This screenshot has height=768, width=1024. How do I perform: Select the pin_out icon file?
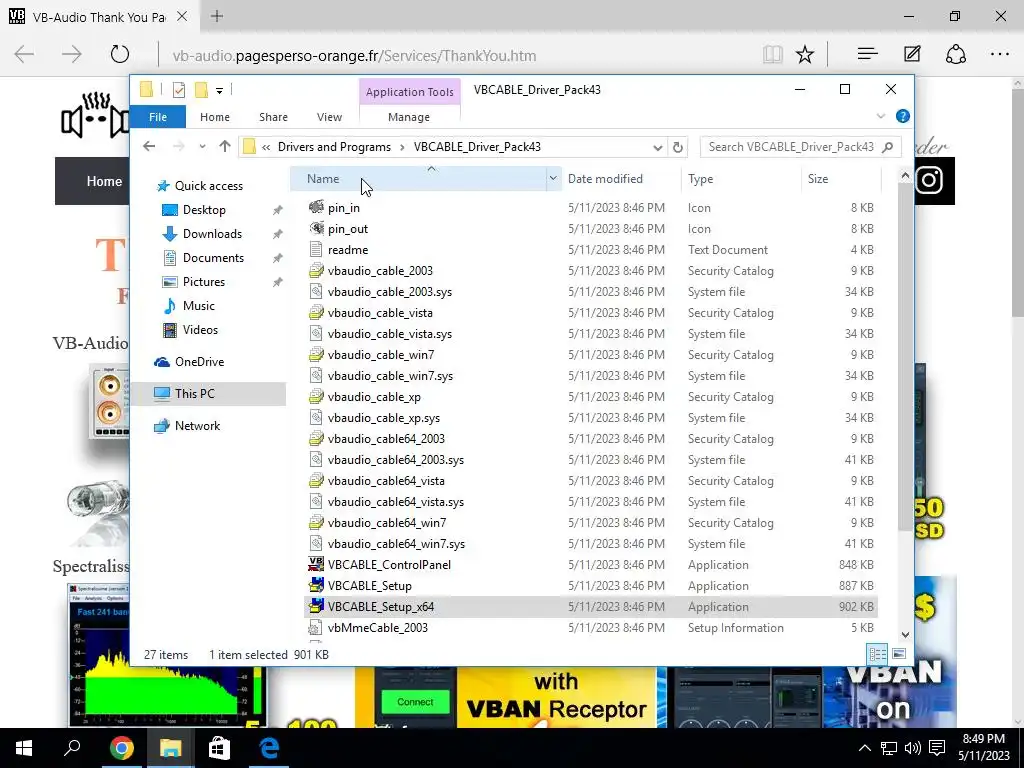(x=316, y=228)
